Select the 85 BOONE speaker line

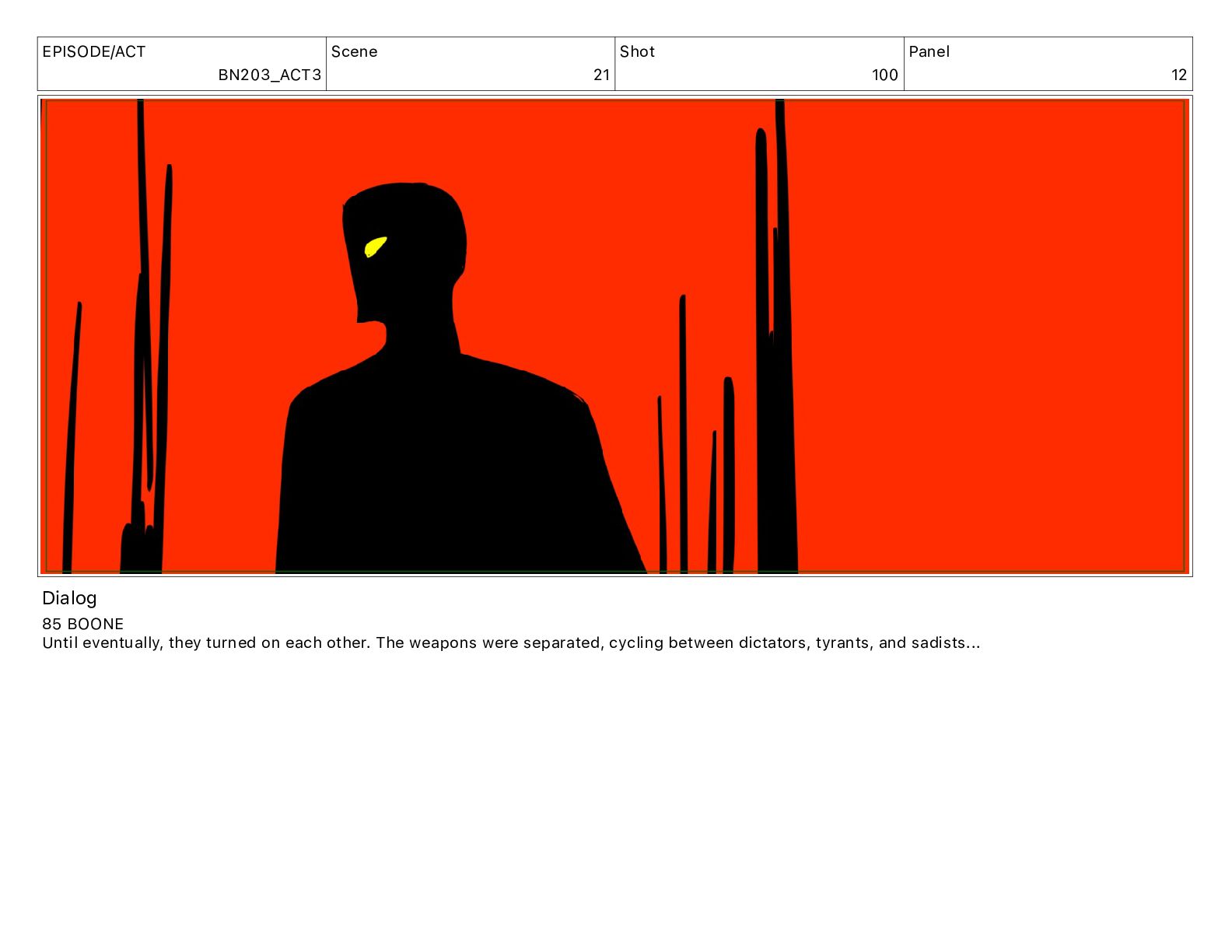point(83,624)
